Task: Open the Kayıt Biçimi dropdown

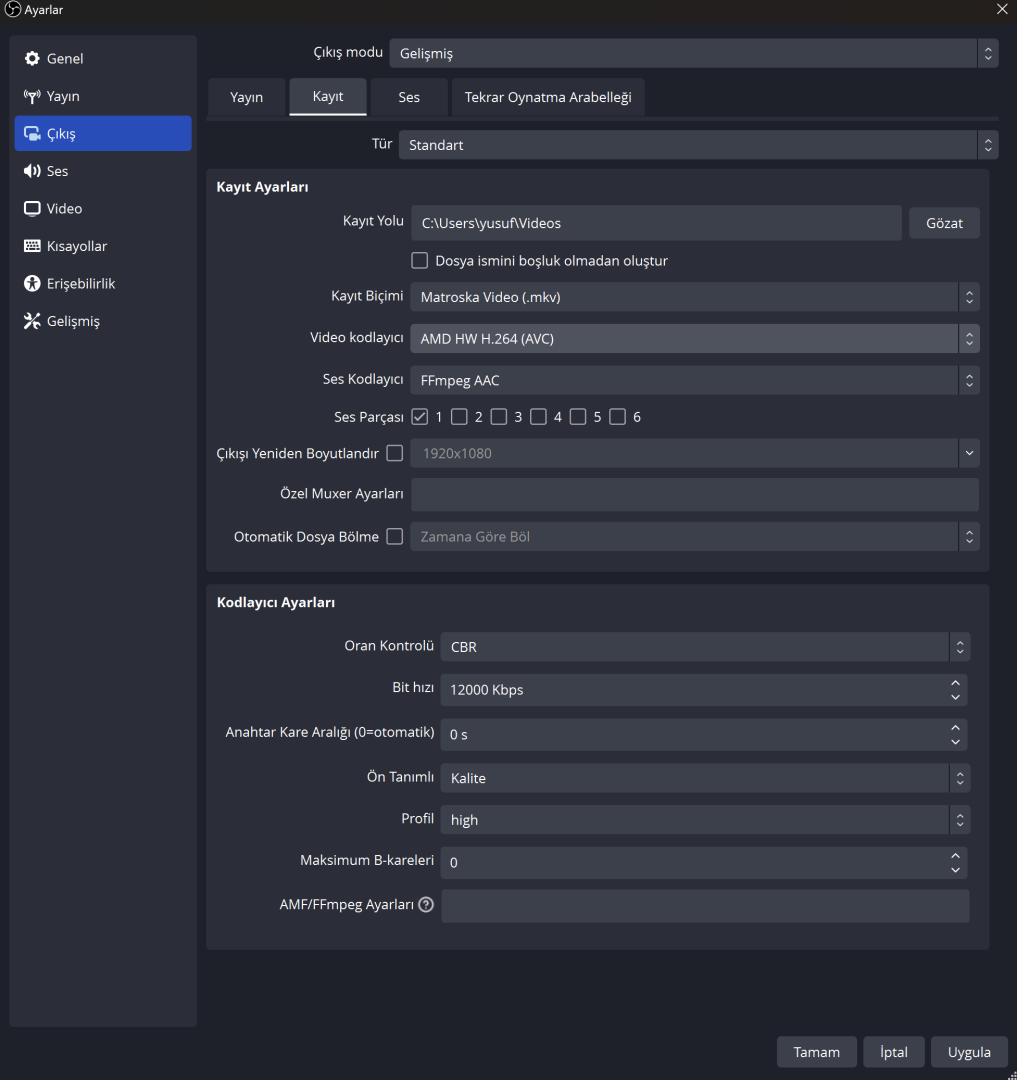Action: pos(694,297)
